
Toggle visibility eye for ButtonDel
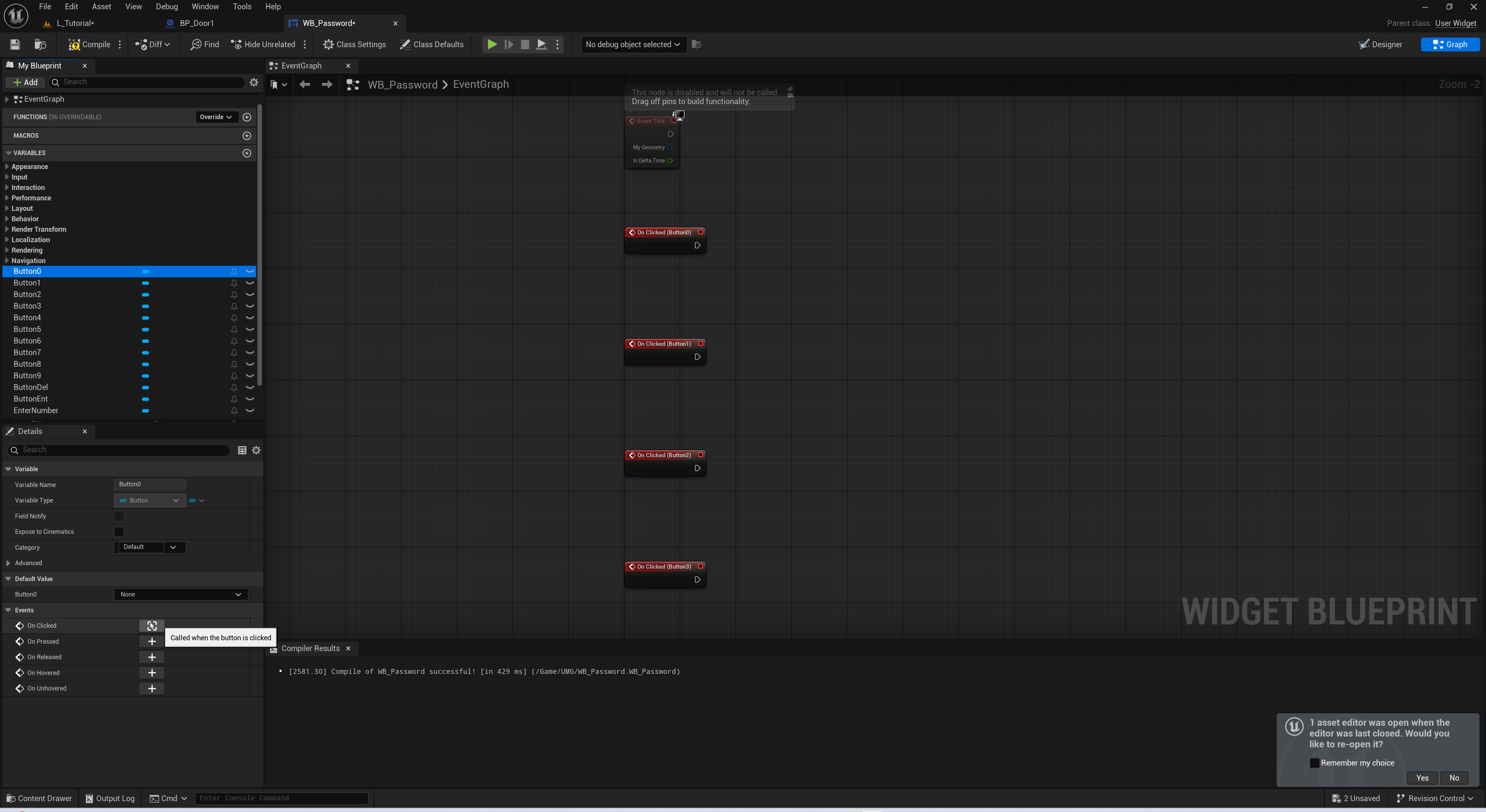point(250,388)
